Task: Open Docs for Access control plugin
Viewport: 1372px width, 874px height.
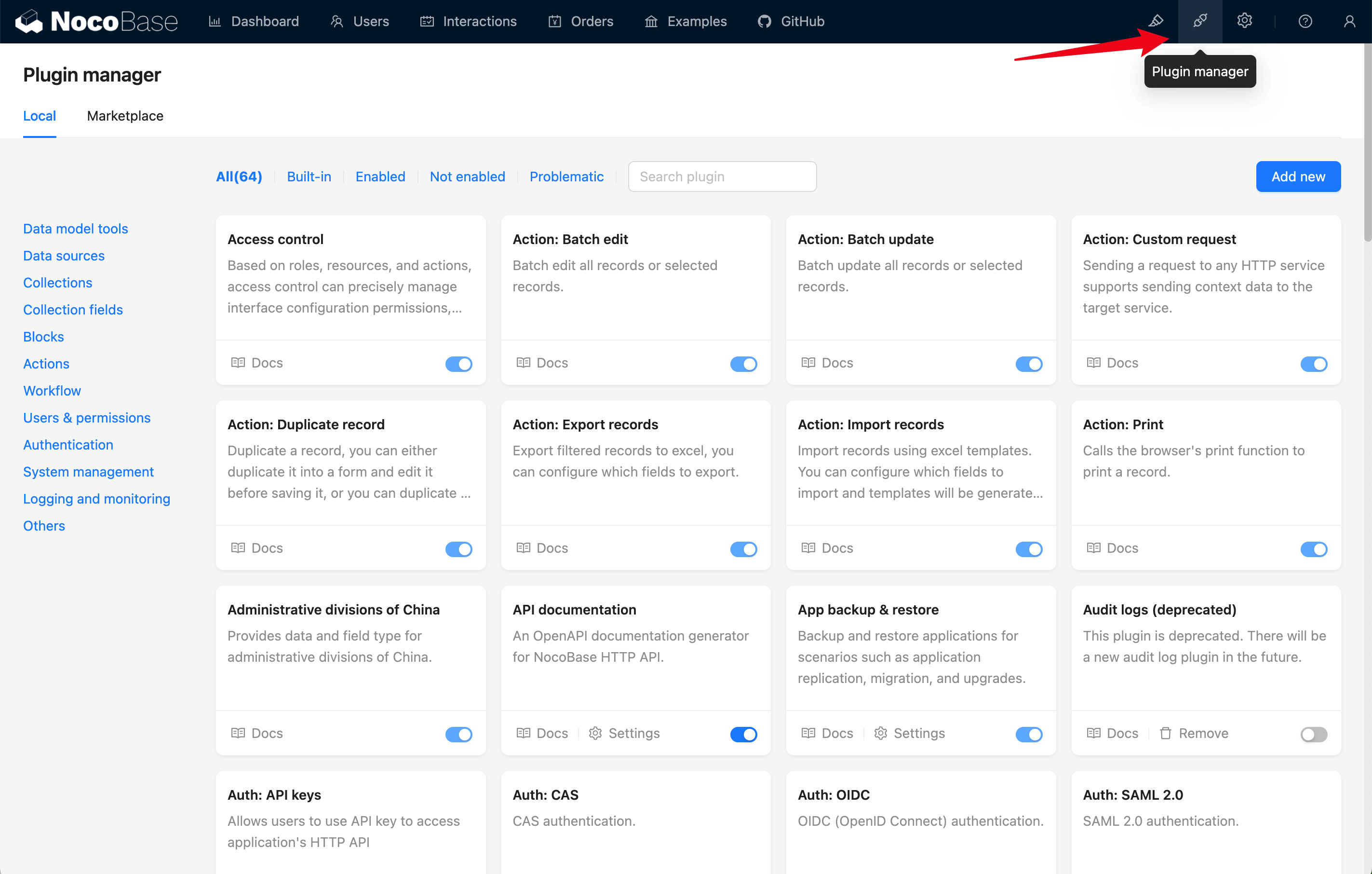Action: (257, 363)
